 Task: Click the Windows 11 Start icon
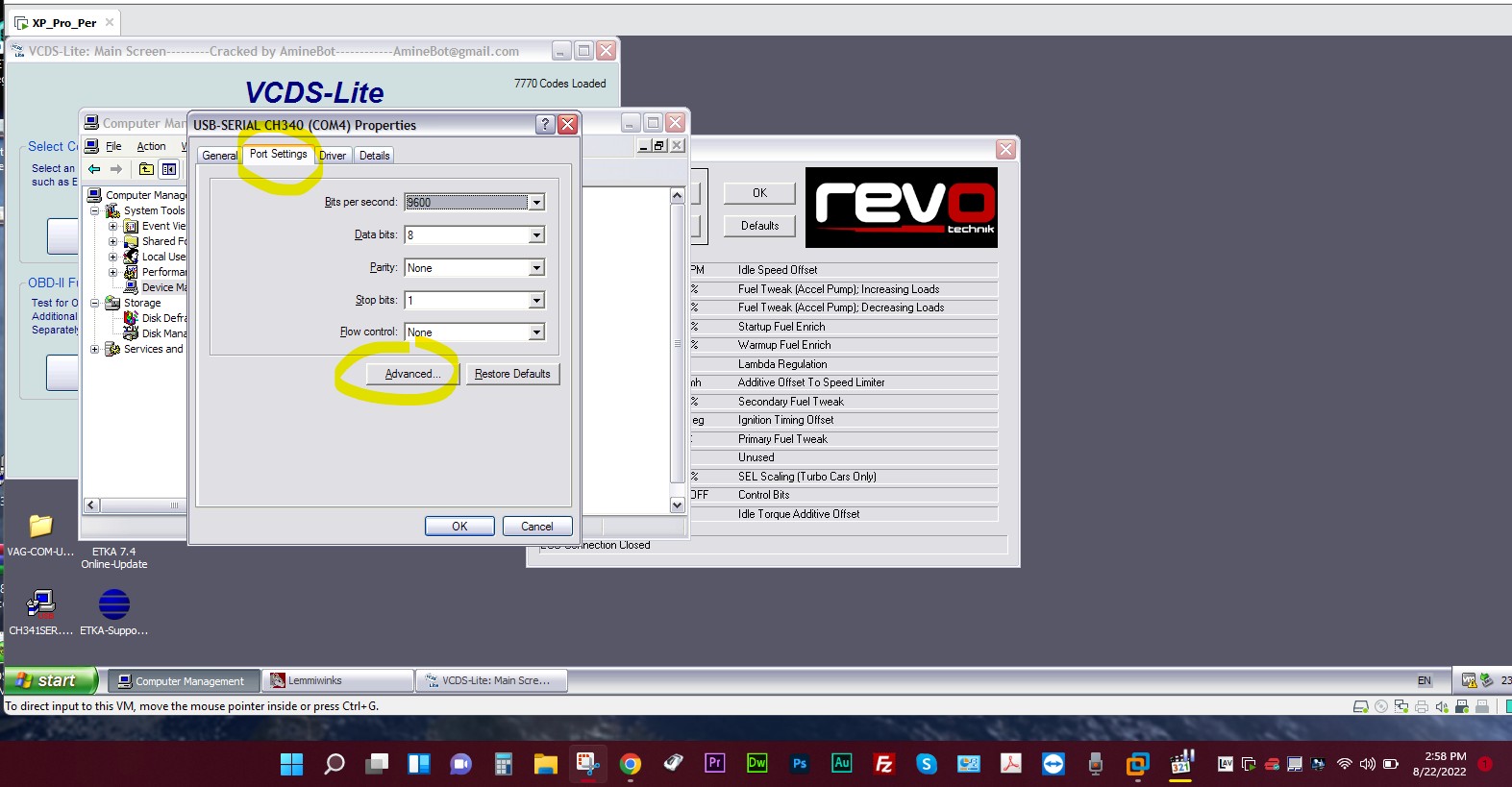(291, 764)
